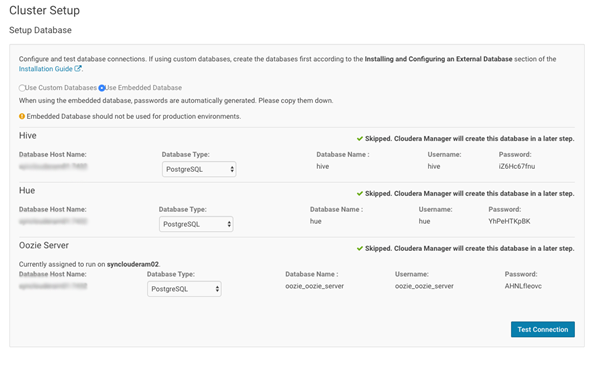604x365 pixels.
Task: Click Hue database name value hue
Action: (x=315, y=221)
